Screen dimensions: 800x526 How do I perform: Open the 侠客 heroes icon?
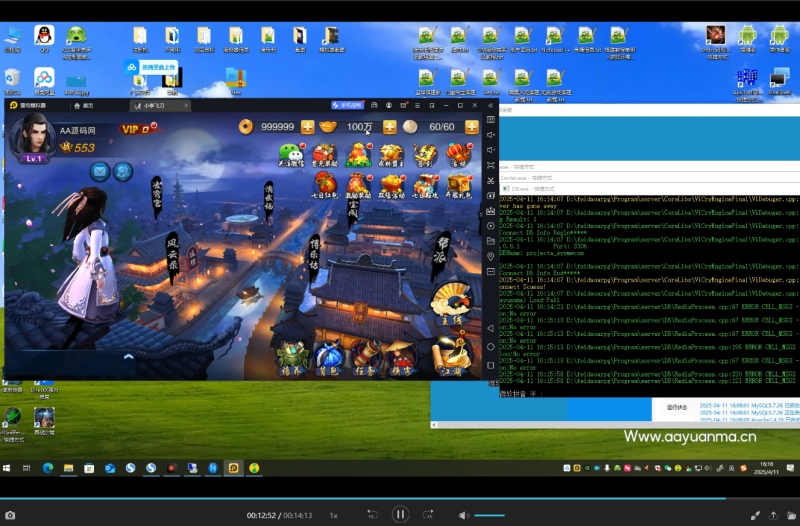point(402,359)
